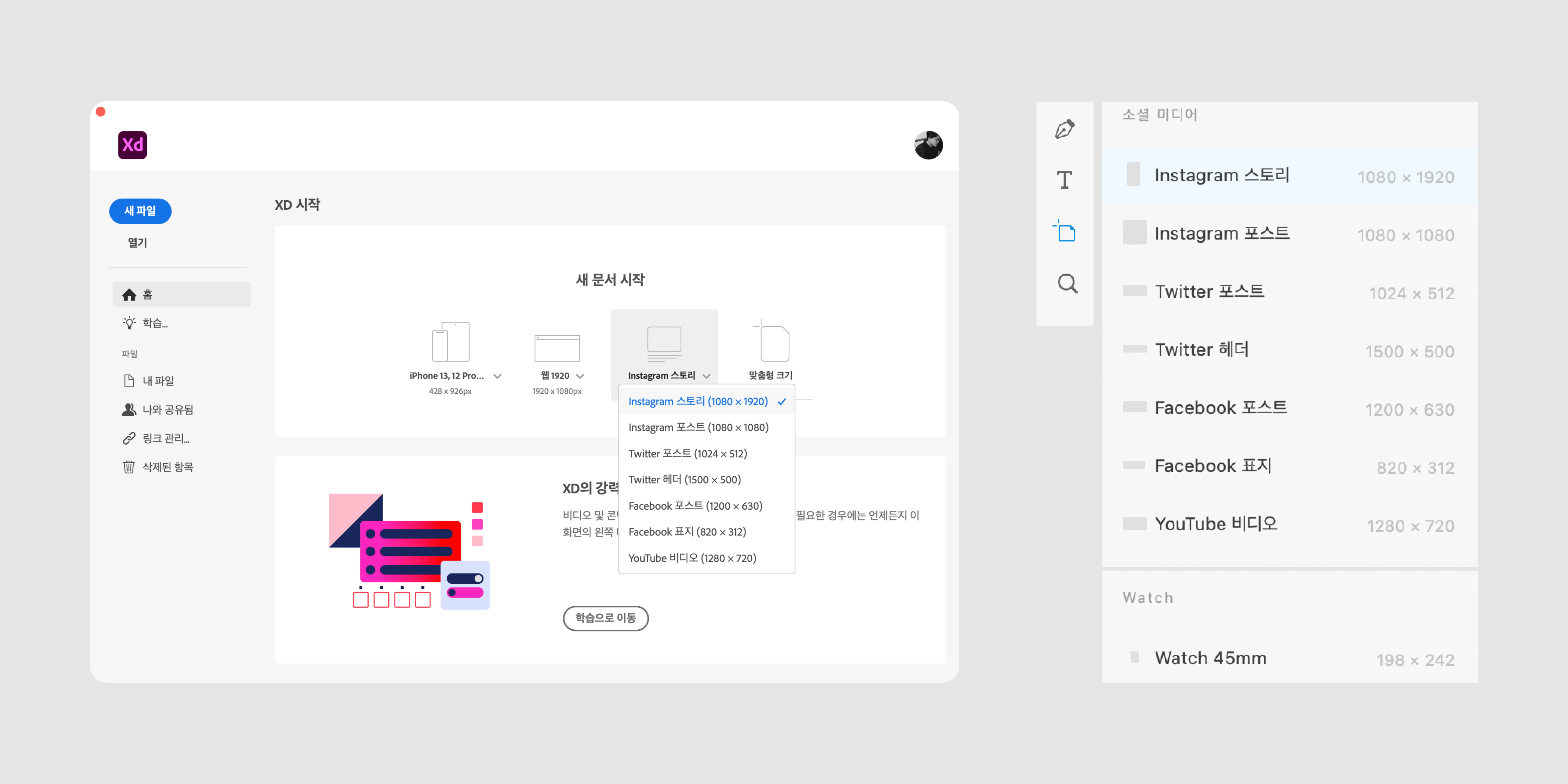Image resolution: width=1568 pixels, height=784 pixels.
Task: Select the Pen tool
Action: pos(1065,129)
